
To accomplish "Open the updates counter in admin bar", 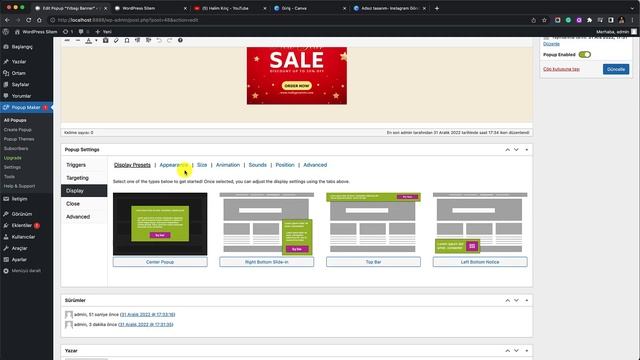I will (68, 31).
